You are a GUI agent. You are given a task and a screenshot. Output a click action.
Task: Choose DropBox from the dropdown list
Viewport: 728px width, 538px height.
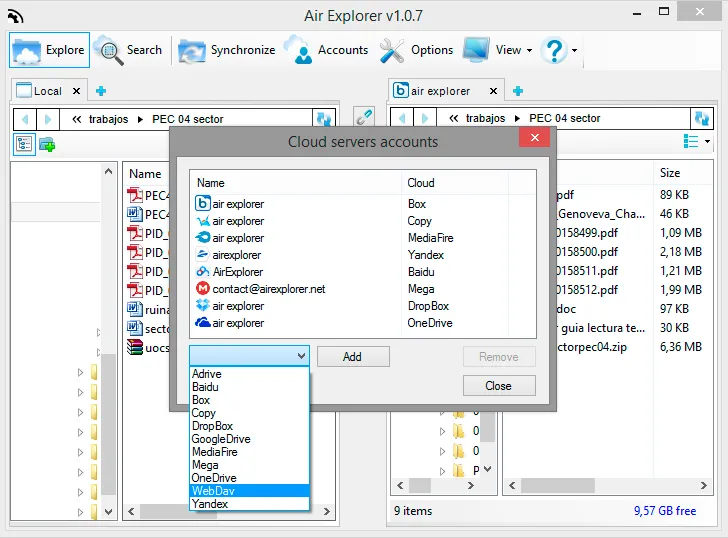[249, 426]
